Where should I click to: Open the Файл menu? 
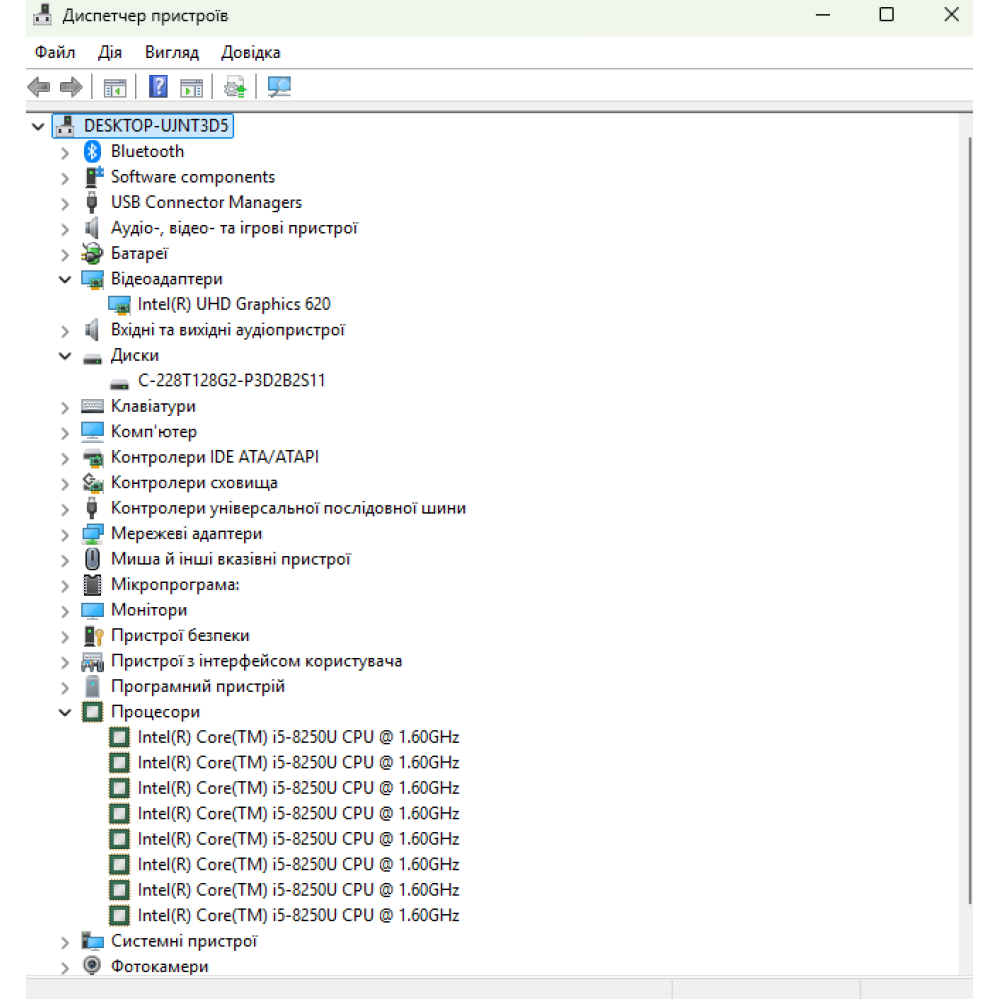pyautogui.click(x=54, y=52)
